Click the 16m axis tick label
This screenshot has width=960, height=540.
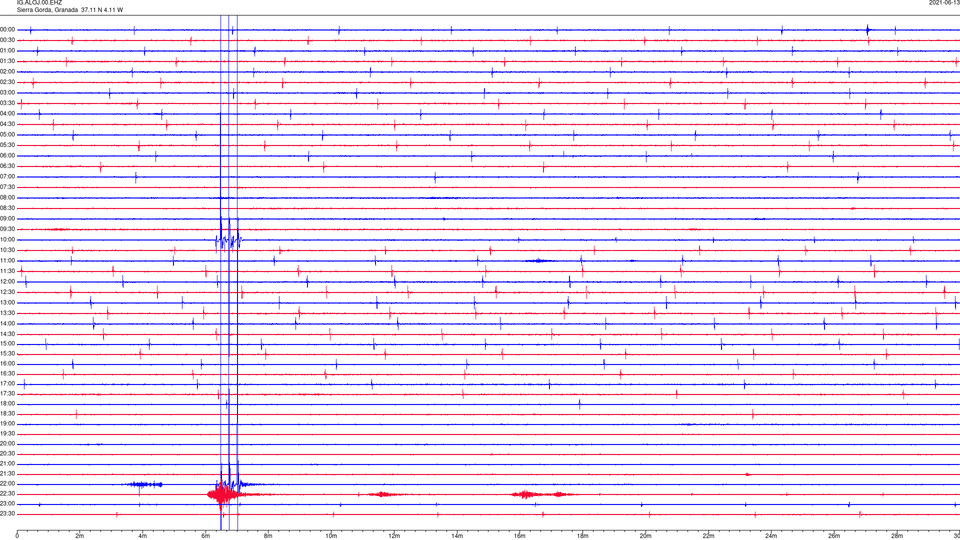520,536
